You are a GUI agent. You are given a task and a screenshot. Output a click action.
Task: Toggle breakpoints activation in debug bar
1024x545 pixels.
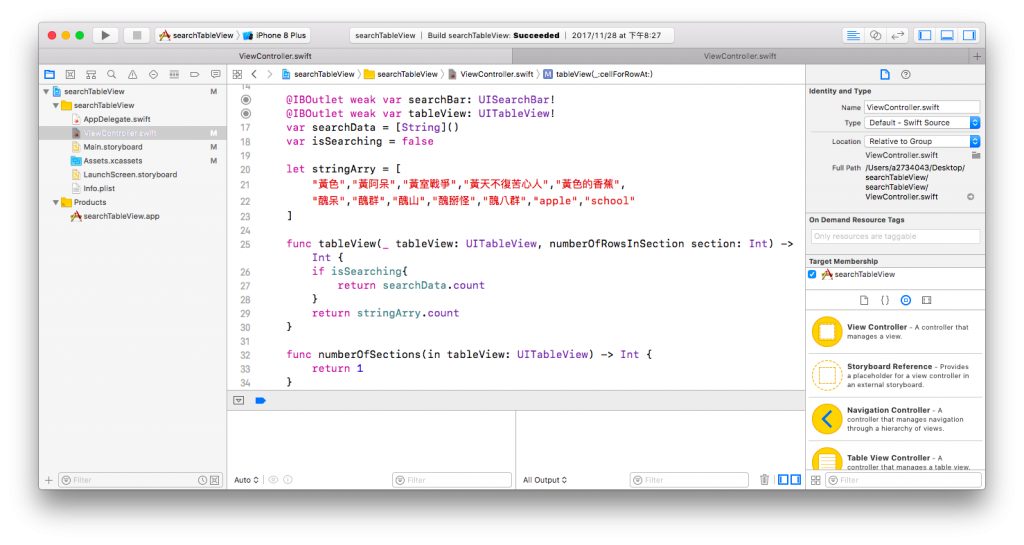tap(261, 400)
